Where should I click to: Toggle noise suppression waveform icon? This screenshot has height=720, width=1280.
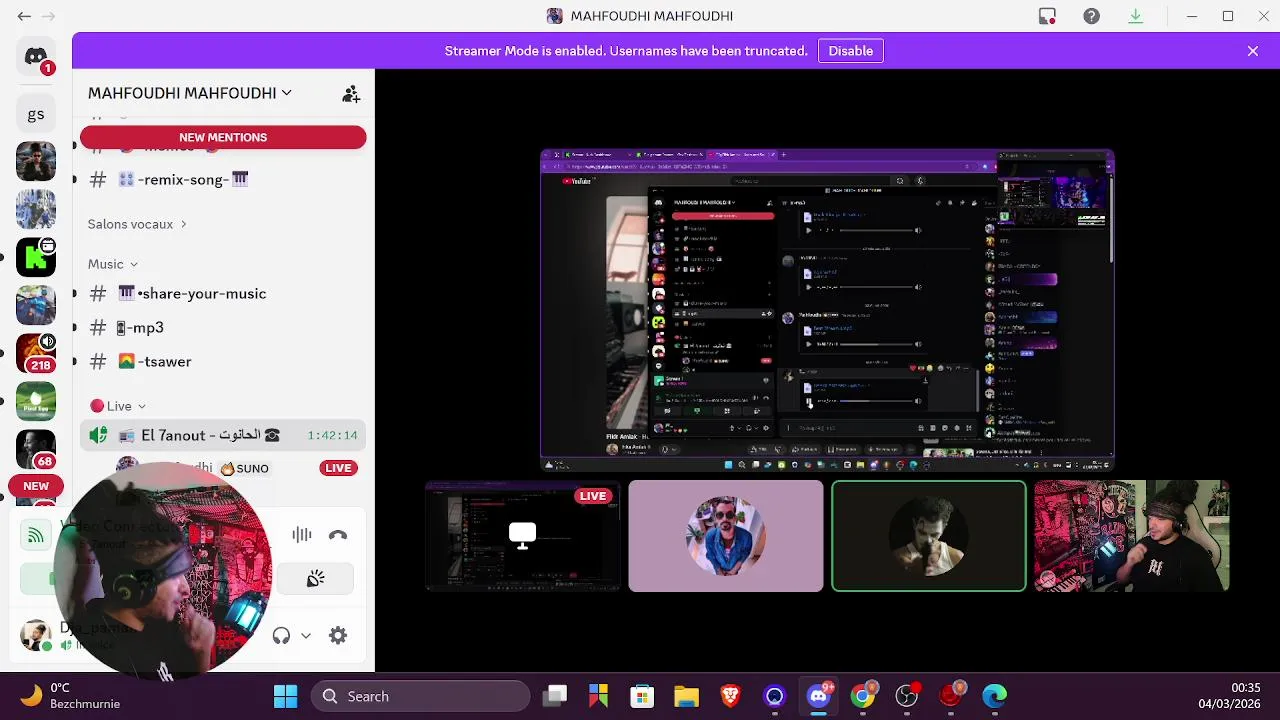pyautogui.click(x=302, y=535)
